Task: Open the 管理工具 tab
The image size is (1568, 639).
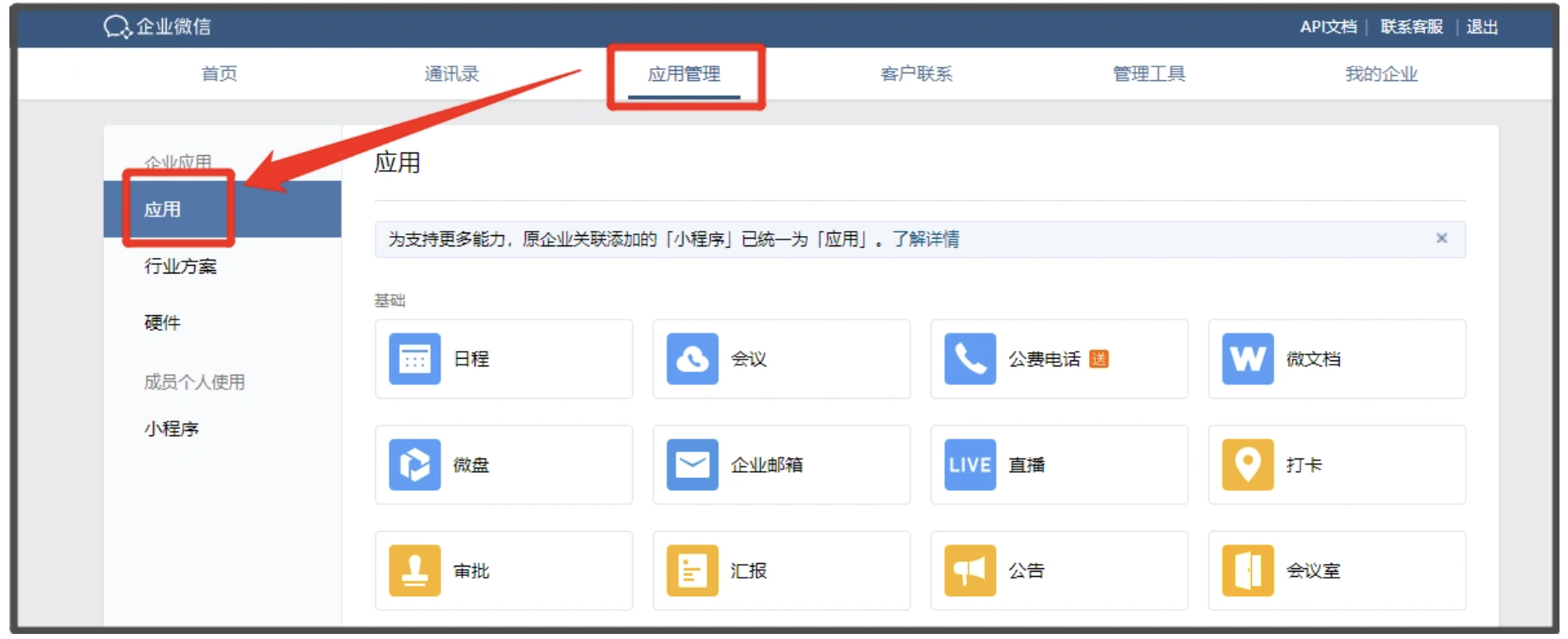Action: point(1149,74)
